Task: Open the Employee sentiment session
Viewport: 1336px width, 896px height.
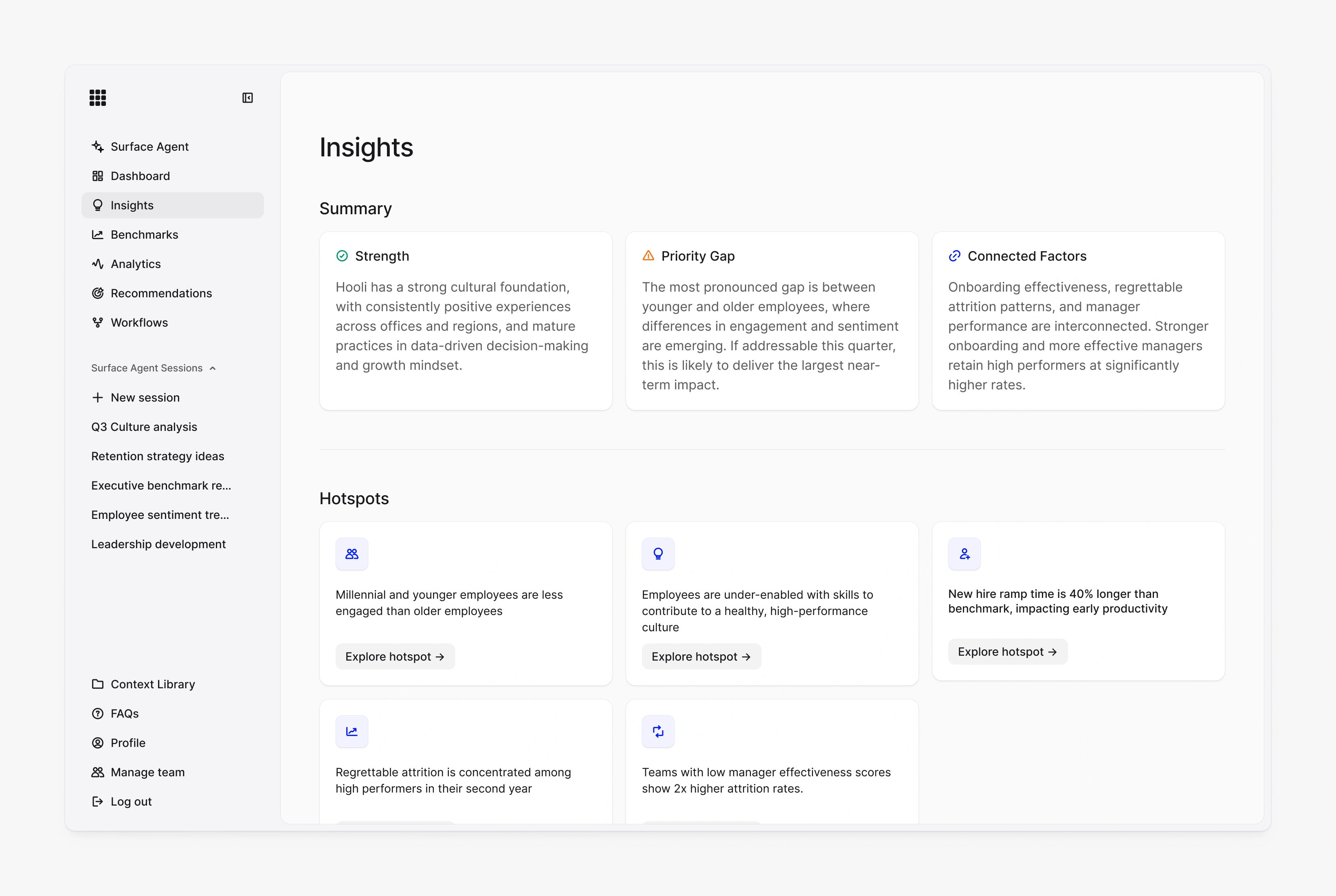Action: 173,515
